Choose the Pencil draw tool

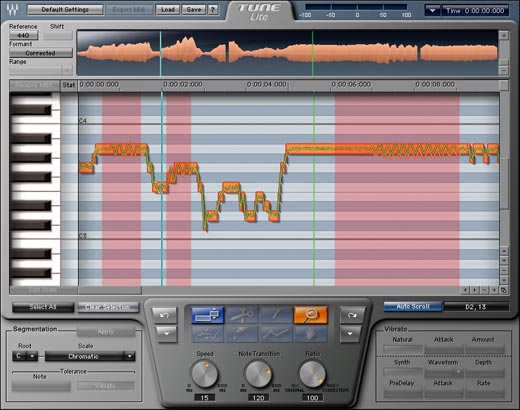click(x=276, y=315)
